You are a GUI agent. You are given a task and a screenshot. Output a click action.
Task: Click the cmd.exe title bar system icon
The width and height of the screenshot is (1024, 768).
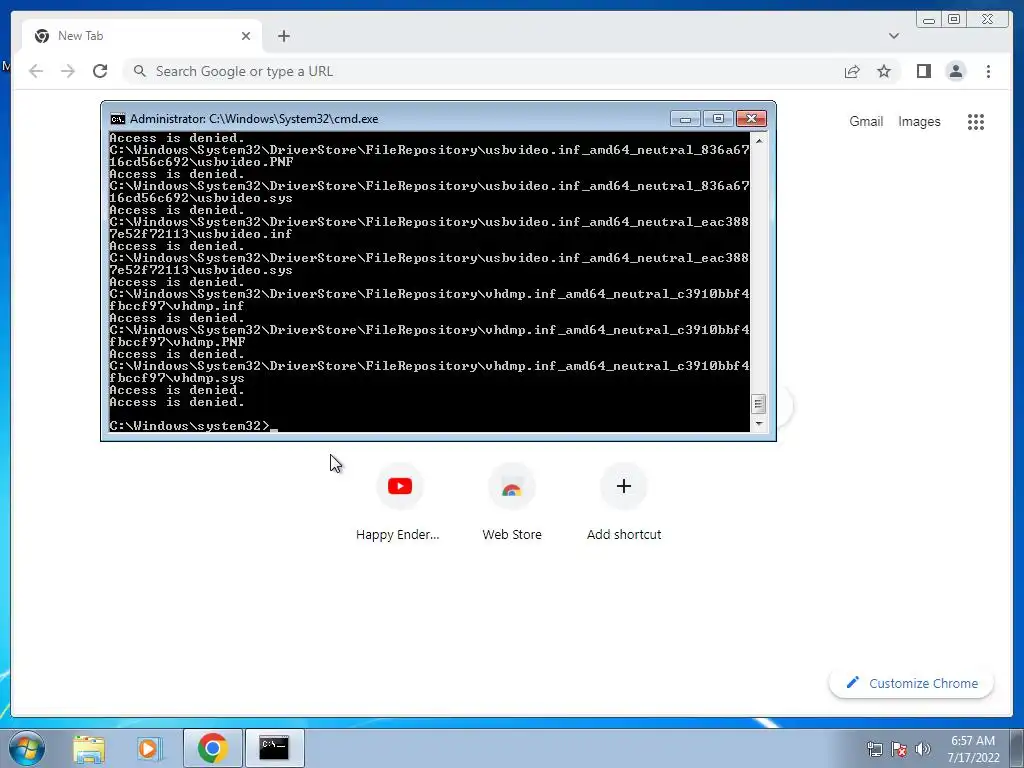(118, 119)
